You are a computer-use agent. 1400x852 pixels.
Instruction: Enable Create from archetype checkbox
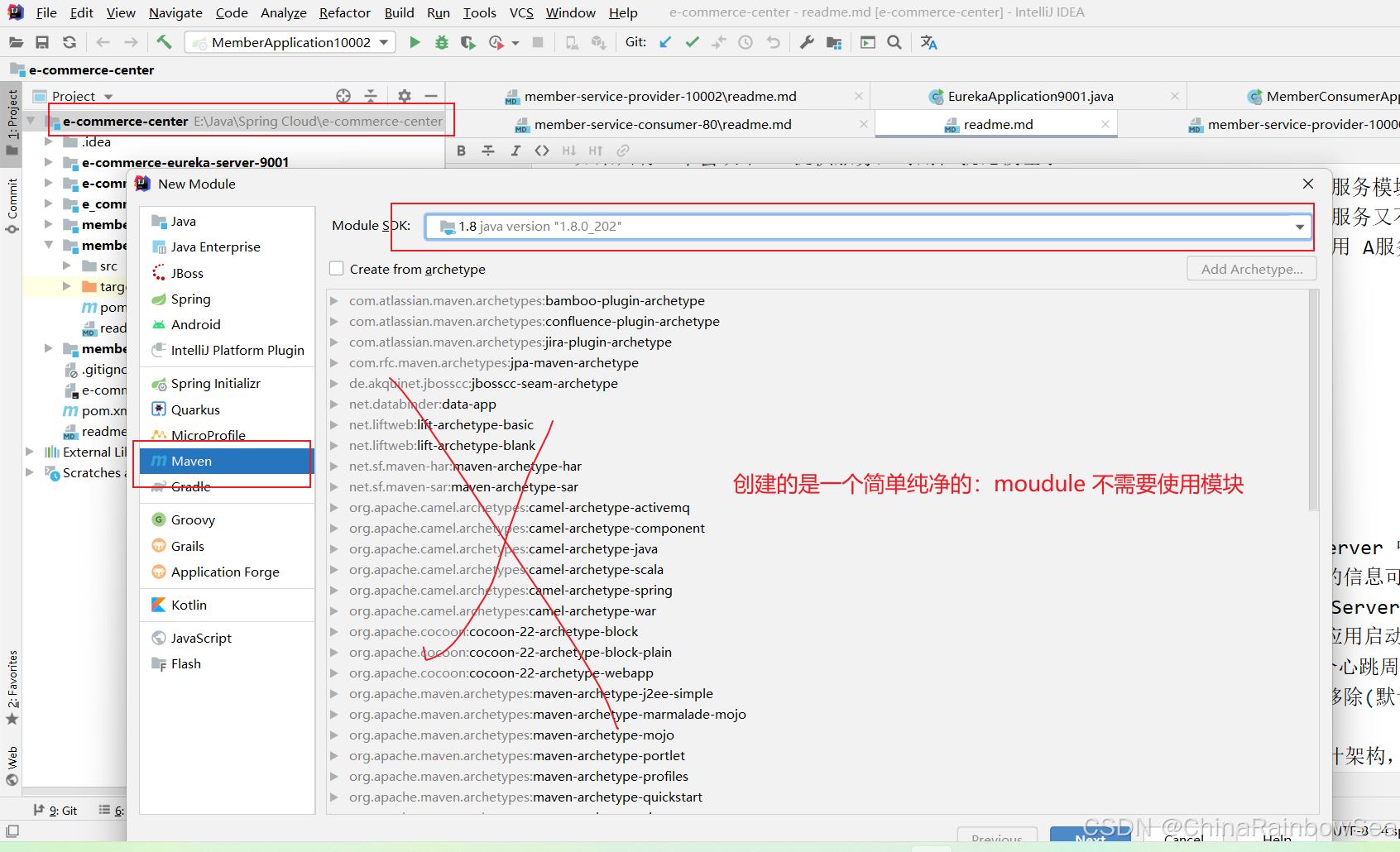[x=337, y=269]
